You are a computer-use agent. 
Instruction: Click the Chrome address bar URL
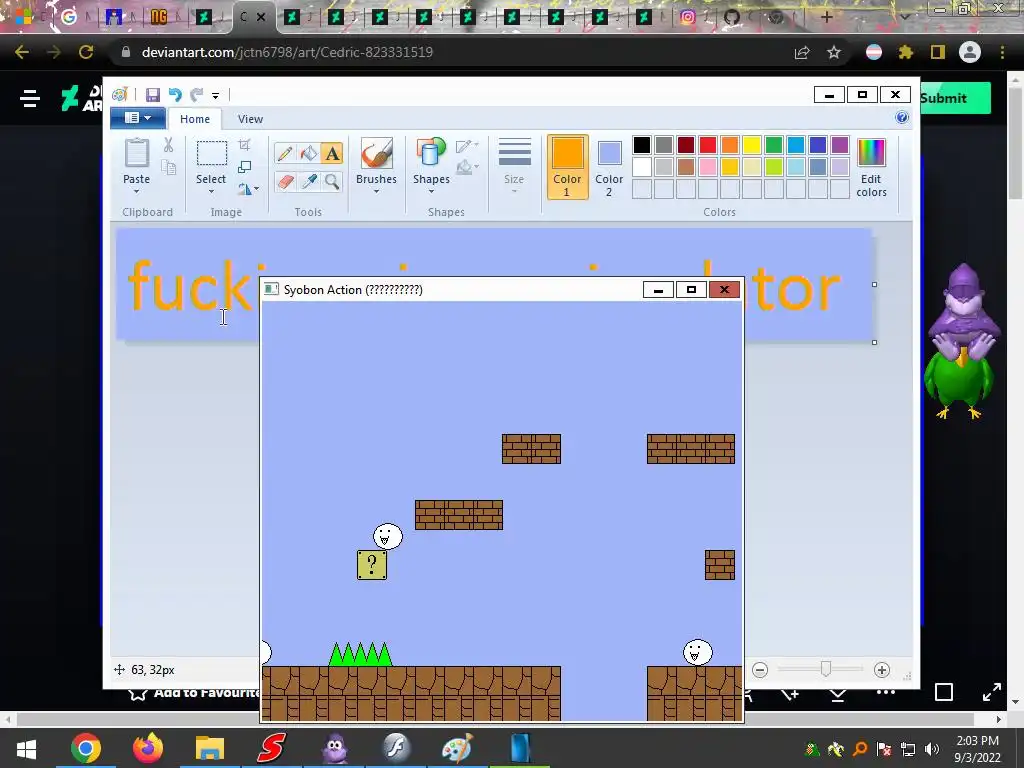(x=287, y=52)
